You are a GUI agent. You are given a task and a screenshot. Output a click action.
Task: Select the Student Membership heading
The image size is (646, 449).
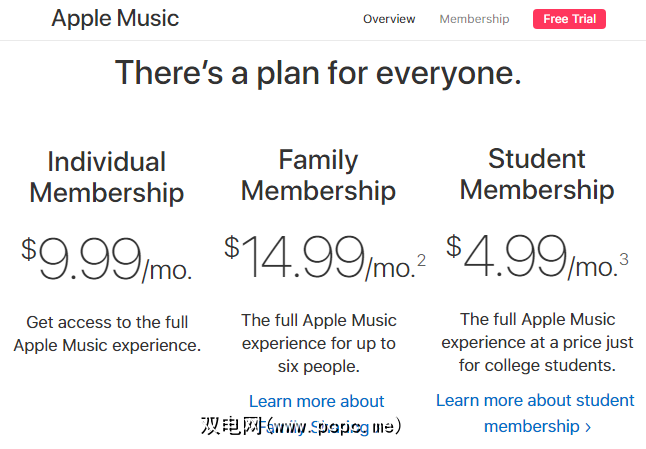pos(537,174)
